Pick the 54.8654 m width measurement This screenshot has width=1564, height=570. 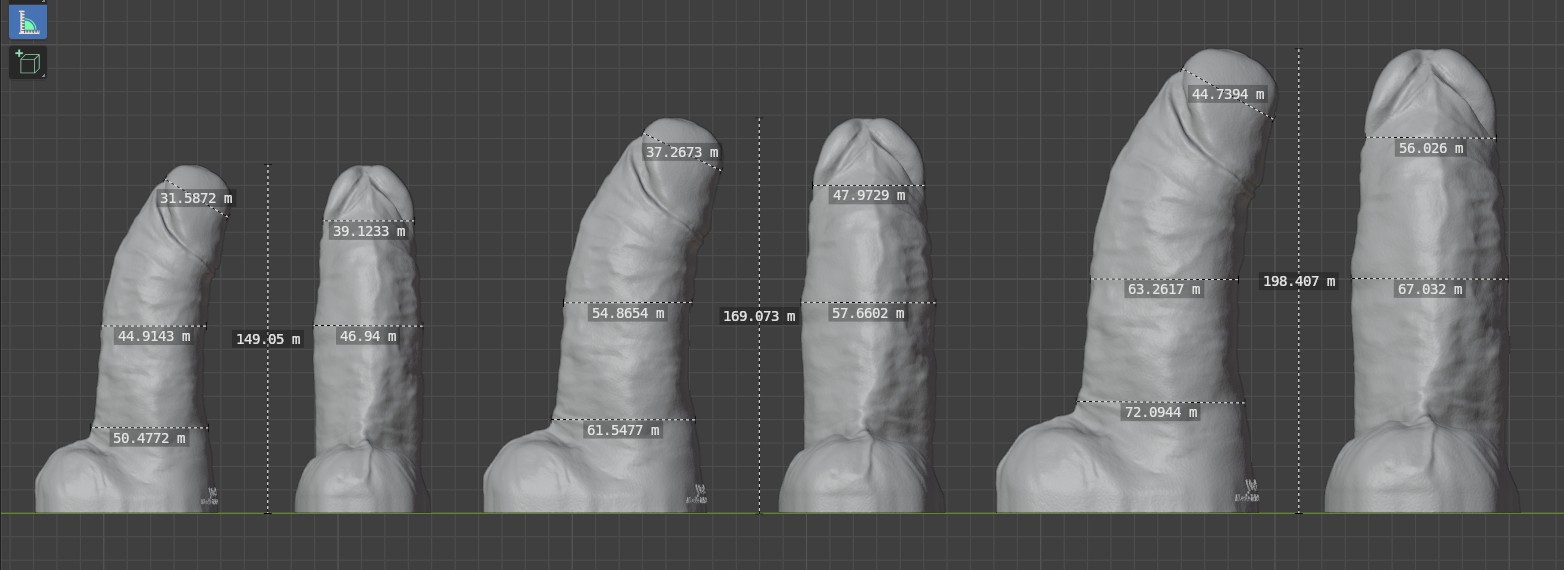coord(628,313)
